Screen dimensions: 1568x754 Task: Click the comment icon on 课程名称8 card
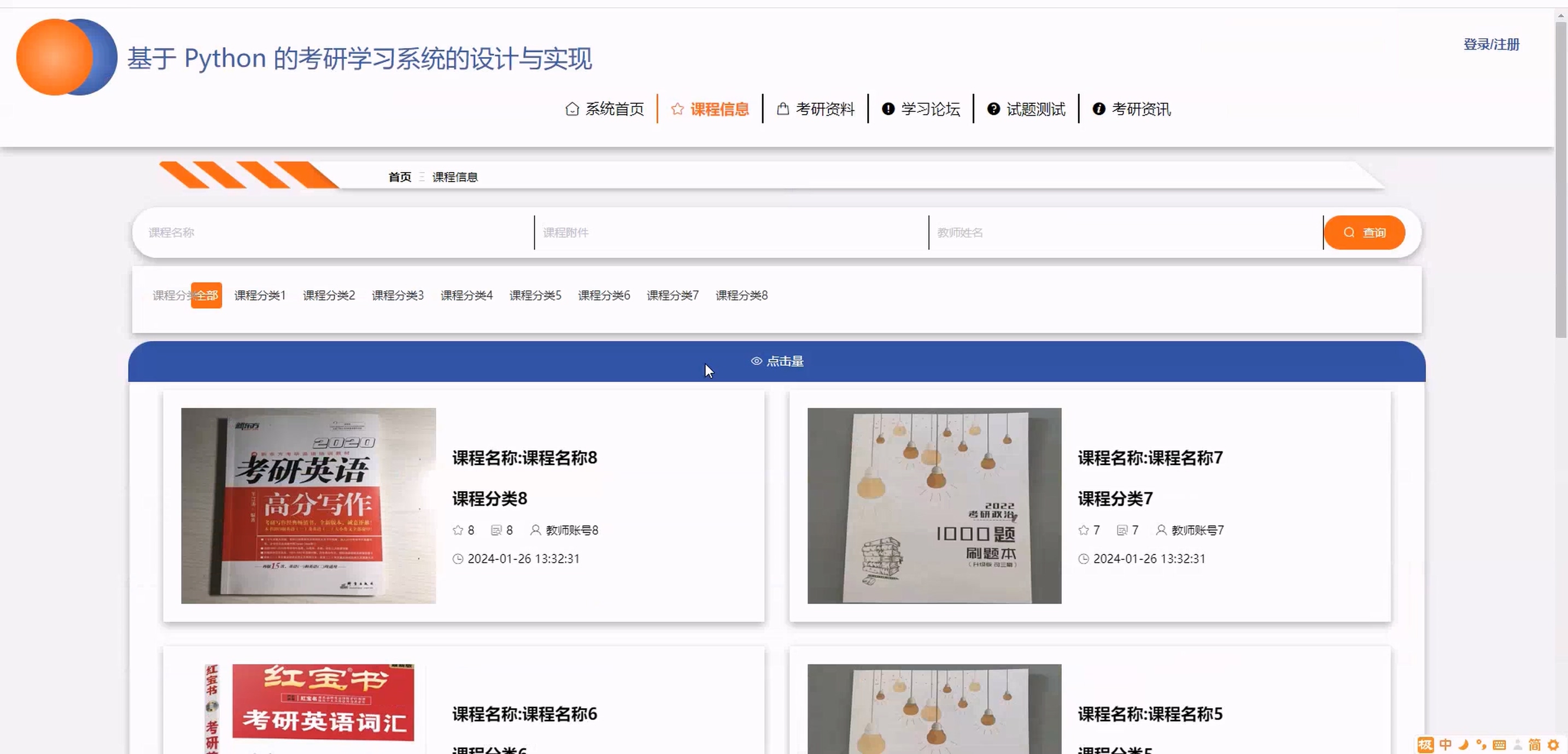[x=496, y=530]
